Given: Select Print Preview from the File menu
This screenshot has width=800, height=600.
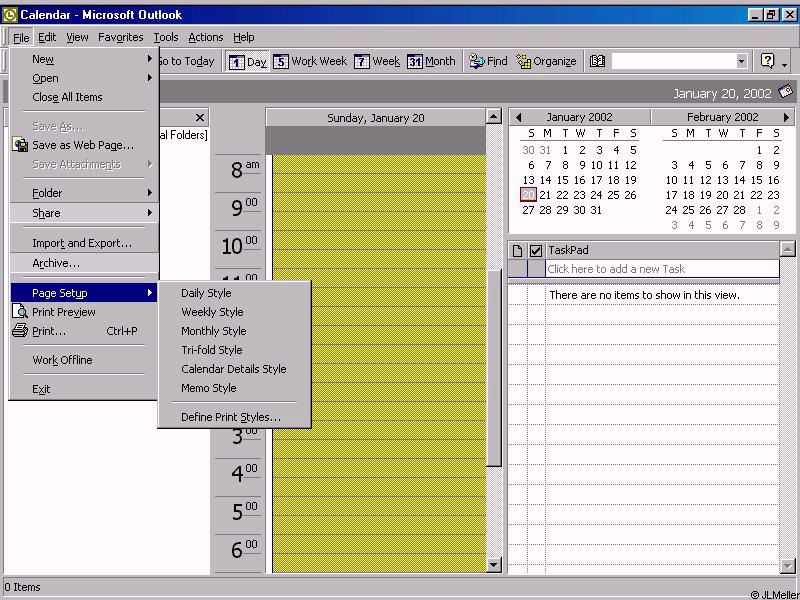Looking at the screenshot, I should pos(63,312).
